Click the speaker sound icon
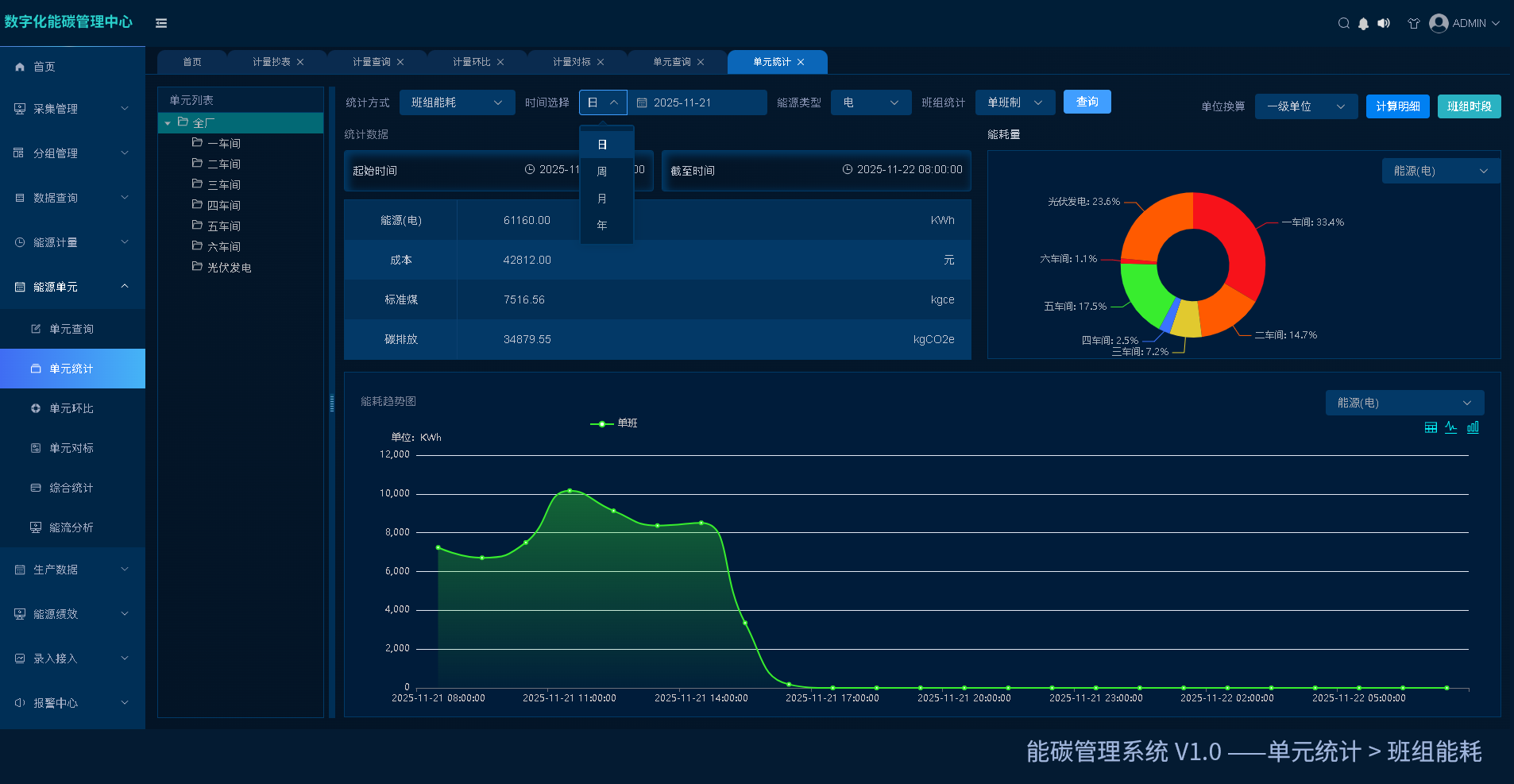1514x784 pixels. pos(1384,23)
